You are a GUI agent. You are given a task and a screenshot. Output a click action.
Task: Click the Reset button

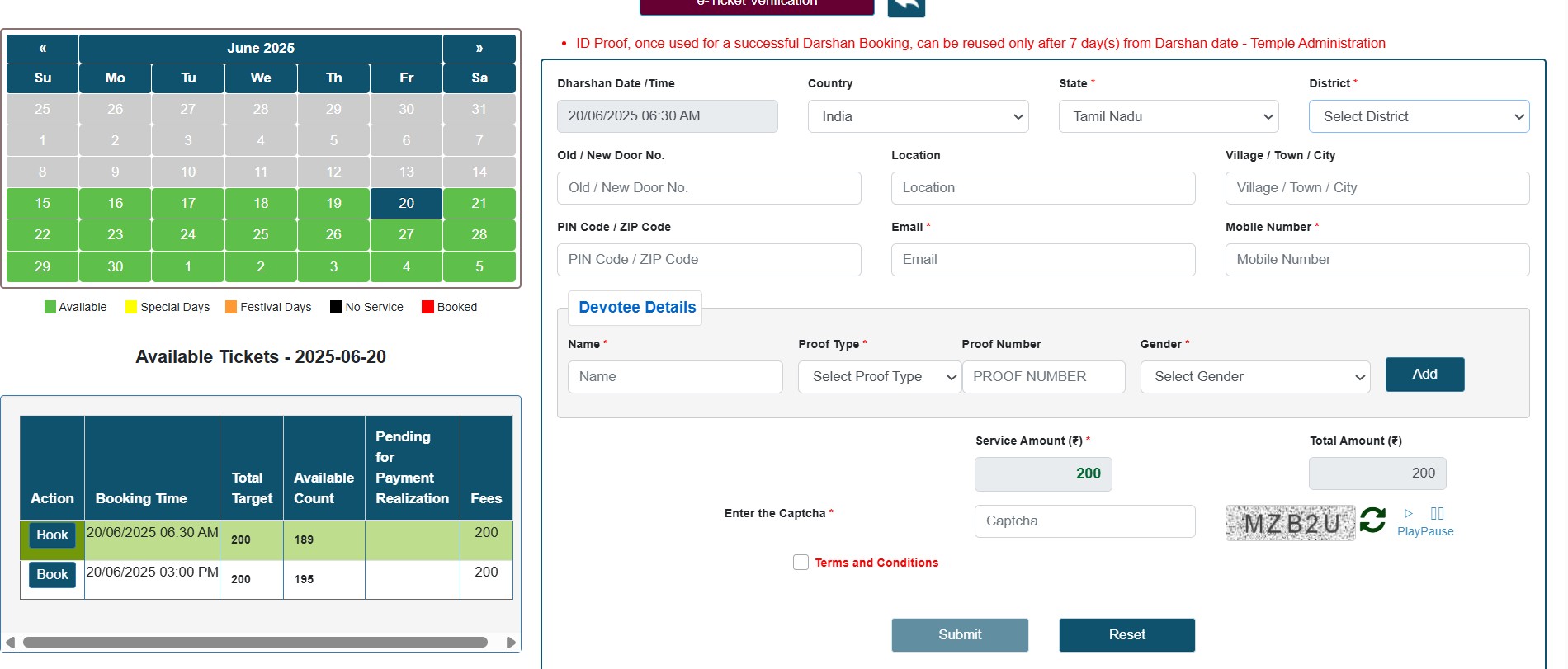(1126, 635)
